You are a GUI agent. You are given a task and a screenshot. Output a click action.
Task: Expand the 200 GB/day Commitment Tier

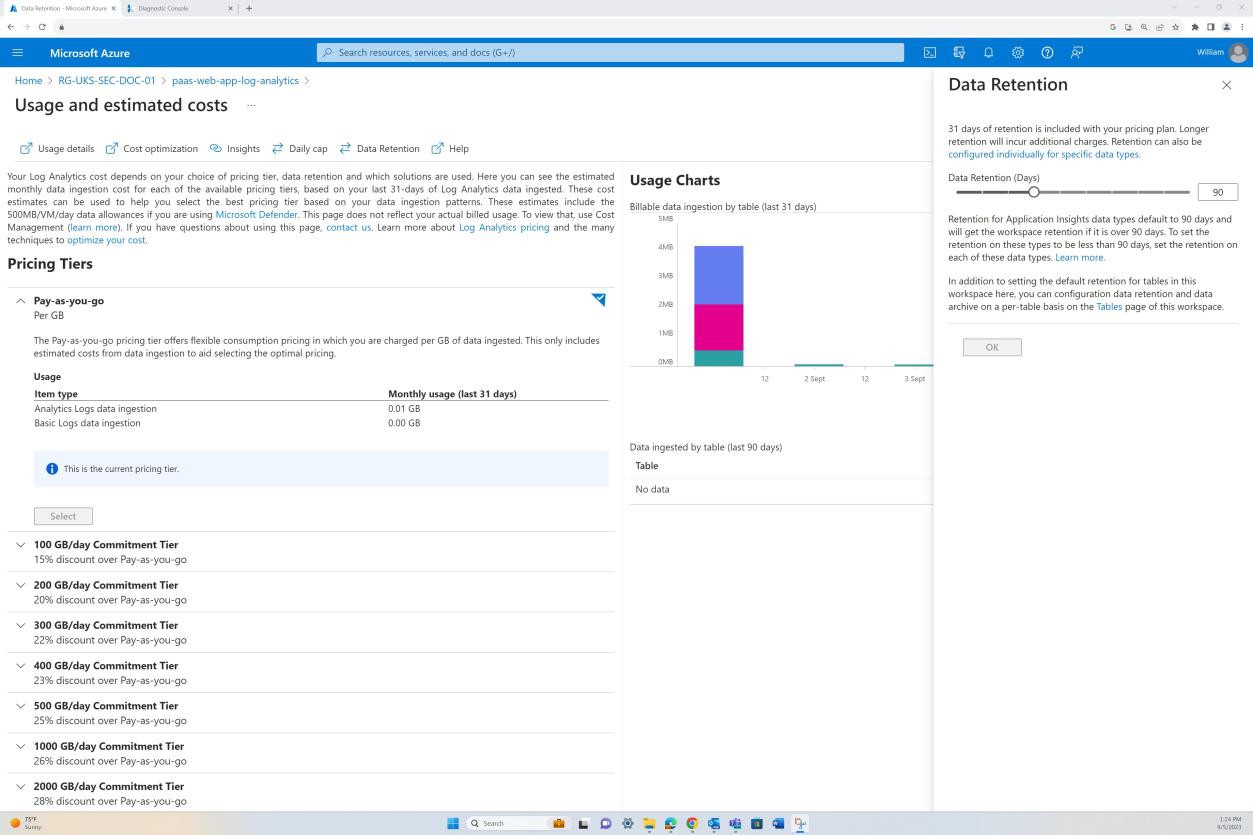click(x=20, y=585)
